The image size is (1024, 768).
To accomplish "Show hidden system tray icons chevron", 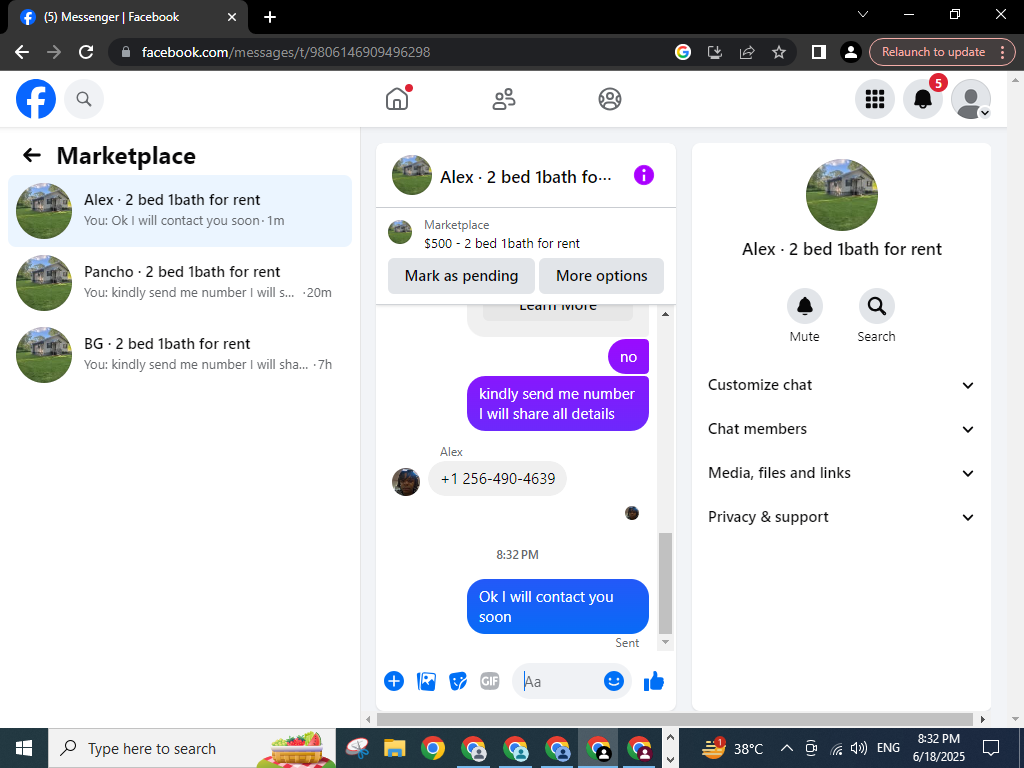I will (787, 748).
